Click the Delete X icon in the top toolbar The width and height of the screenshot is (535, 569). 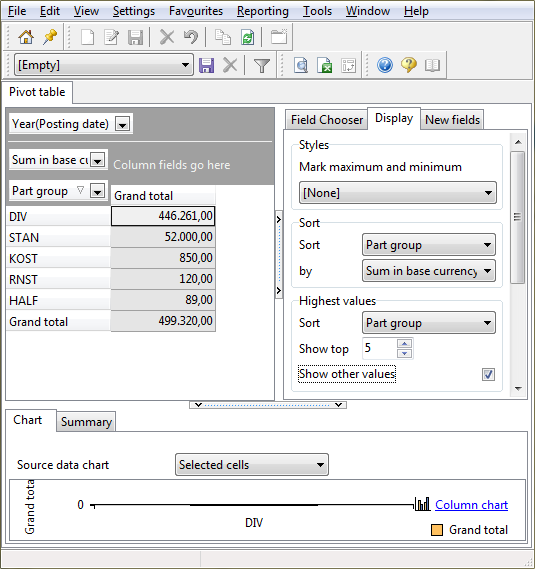(x=167, y=37)
